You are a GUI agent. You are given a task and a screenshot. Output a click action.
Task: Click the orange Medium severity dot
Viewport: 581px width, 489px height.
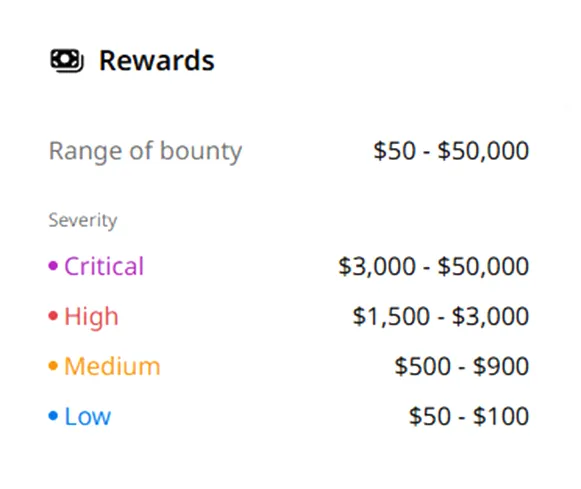(x=53, y=366)
